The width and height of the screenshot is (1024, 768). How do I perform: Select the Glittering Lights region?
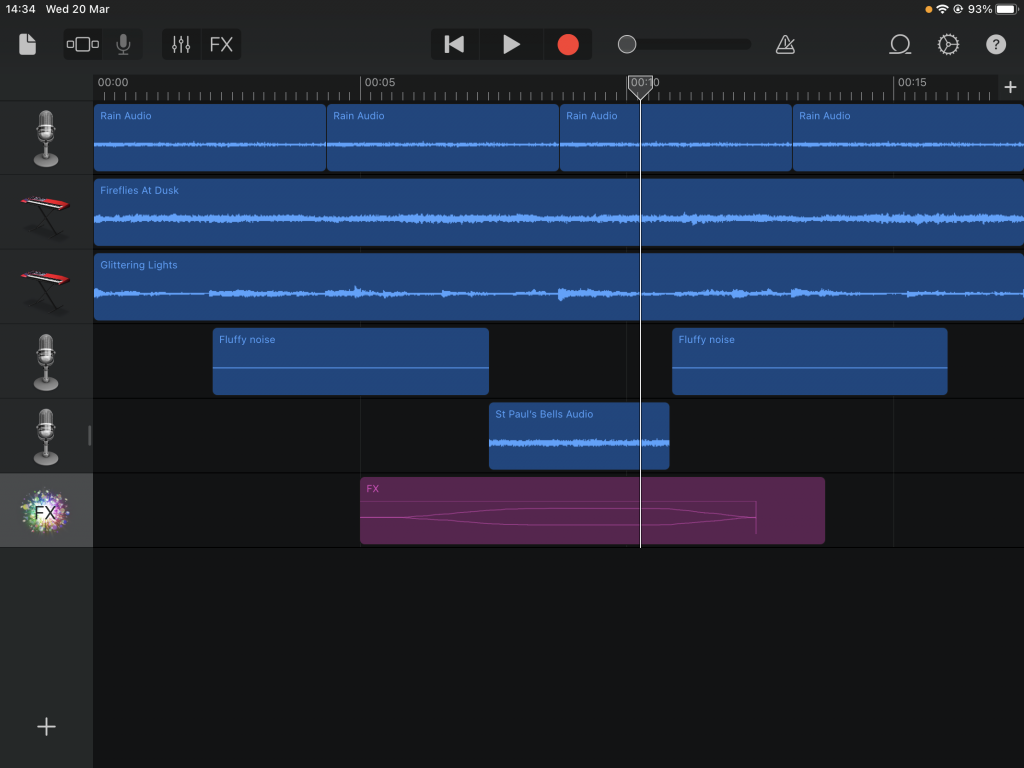pyautogui.click(x=559, y=287)
